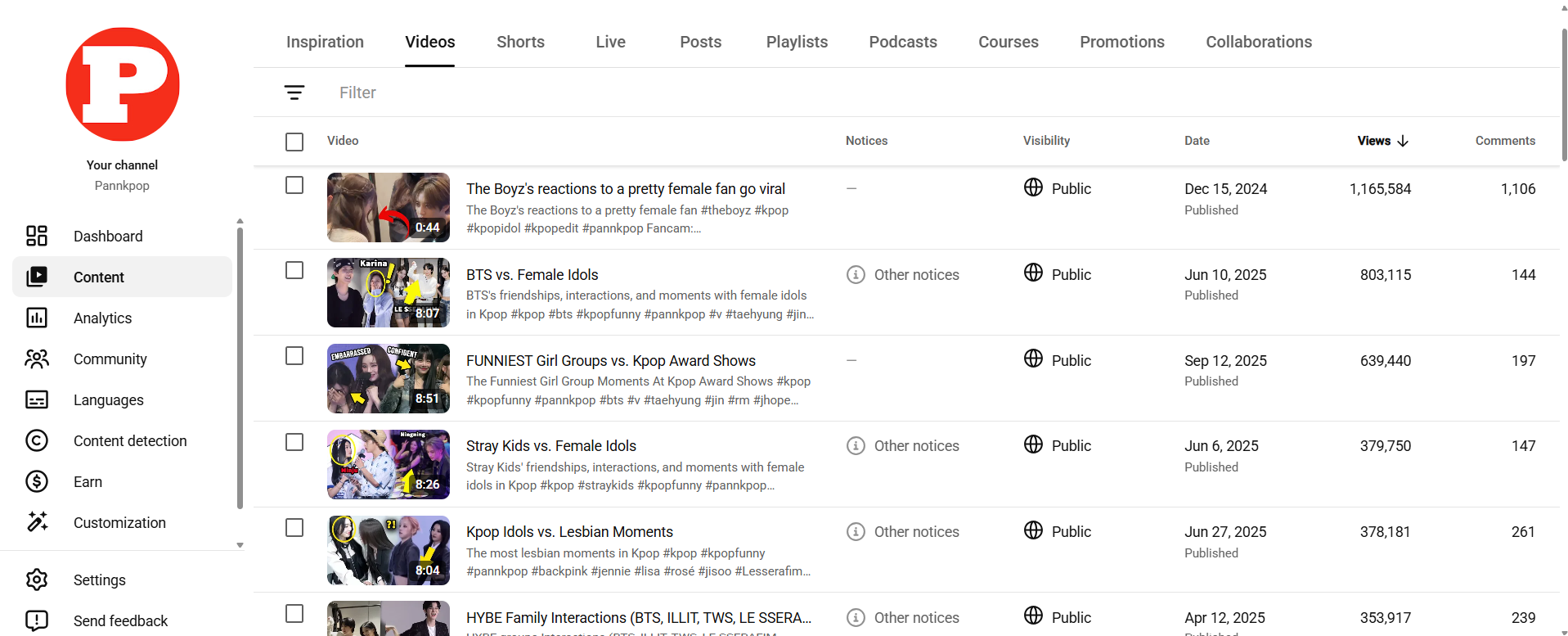Screen dimensions: 1568x636
Task: Click the info icon on Stray Kids row
Action: 856,445
